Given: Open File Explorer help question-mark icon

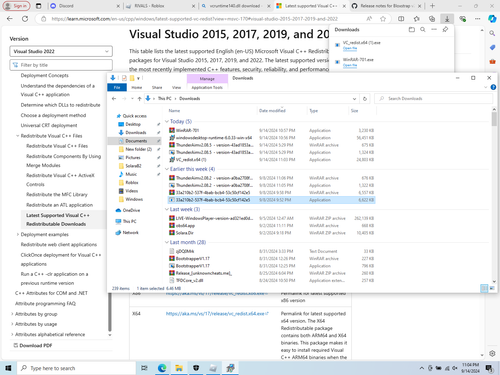Looking at the screenshot, I should point(493,87).
